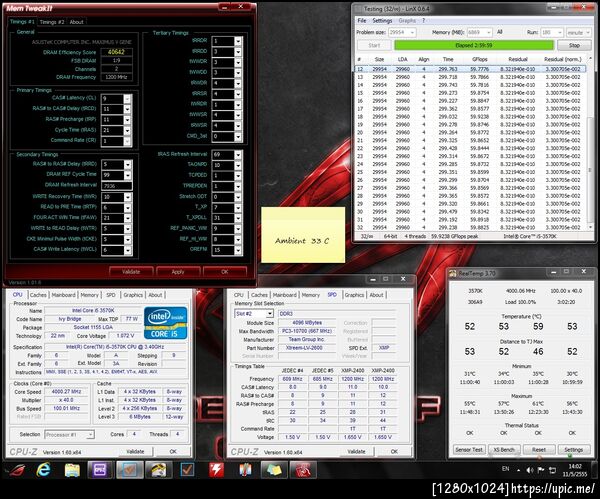Open the ROG start button on taskbar
600x499 pixels.
click(x=17, y=470)
